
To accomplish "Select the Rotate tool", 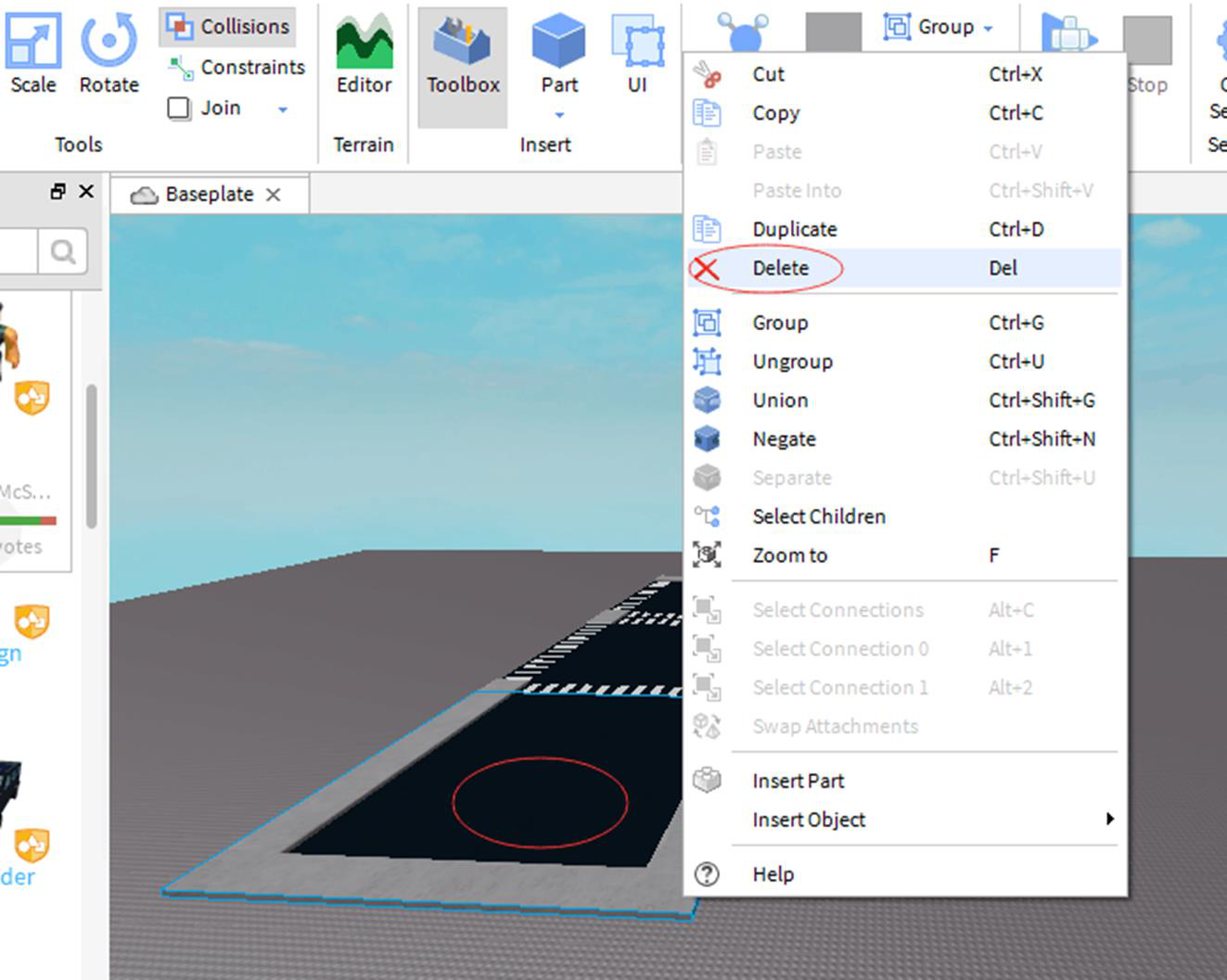I will click(x=109, y=53).
